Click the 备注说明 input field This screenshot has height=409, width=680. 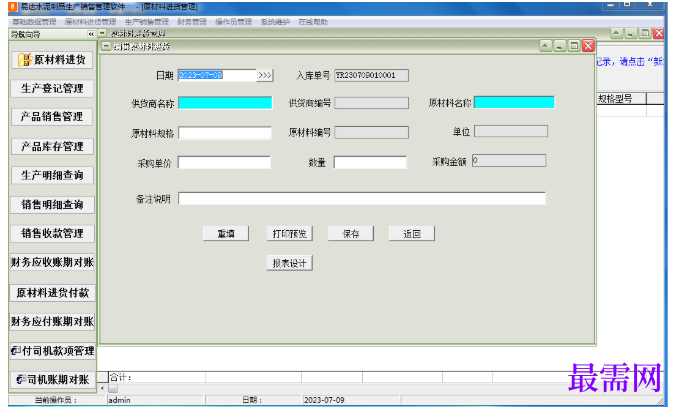pos(362,199)
